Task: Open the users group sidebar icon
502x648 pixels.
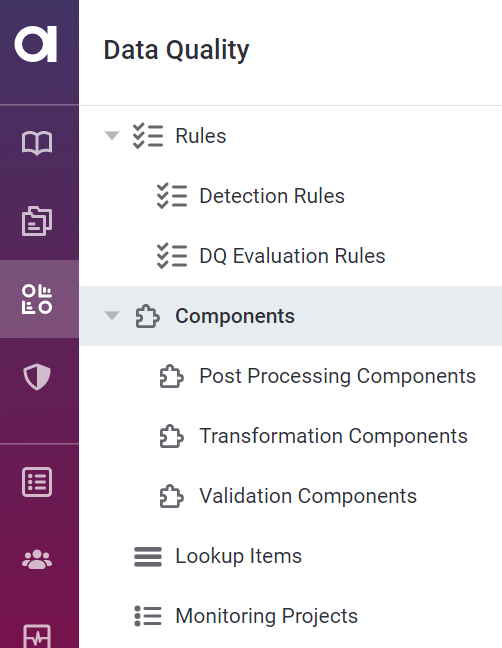Action: click(37, 560)
